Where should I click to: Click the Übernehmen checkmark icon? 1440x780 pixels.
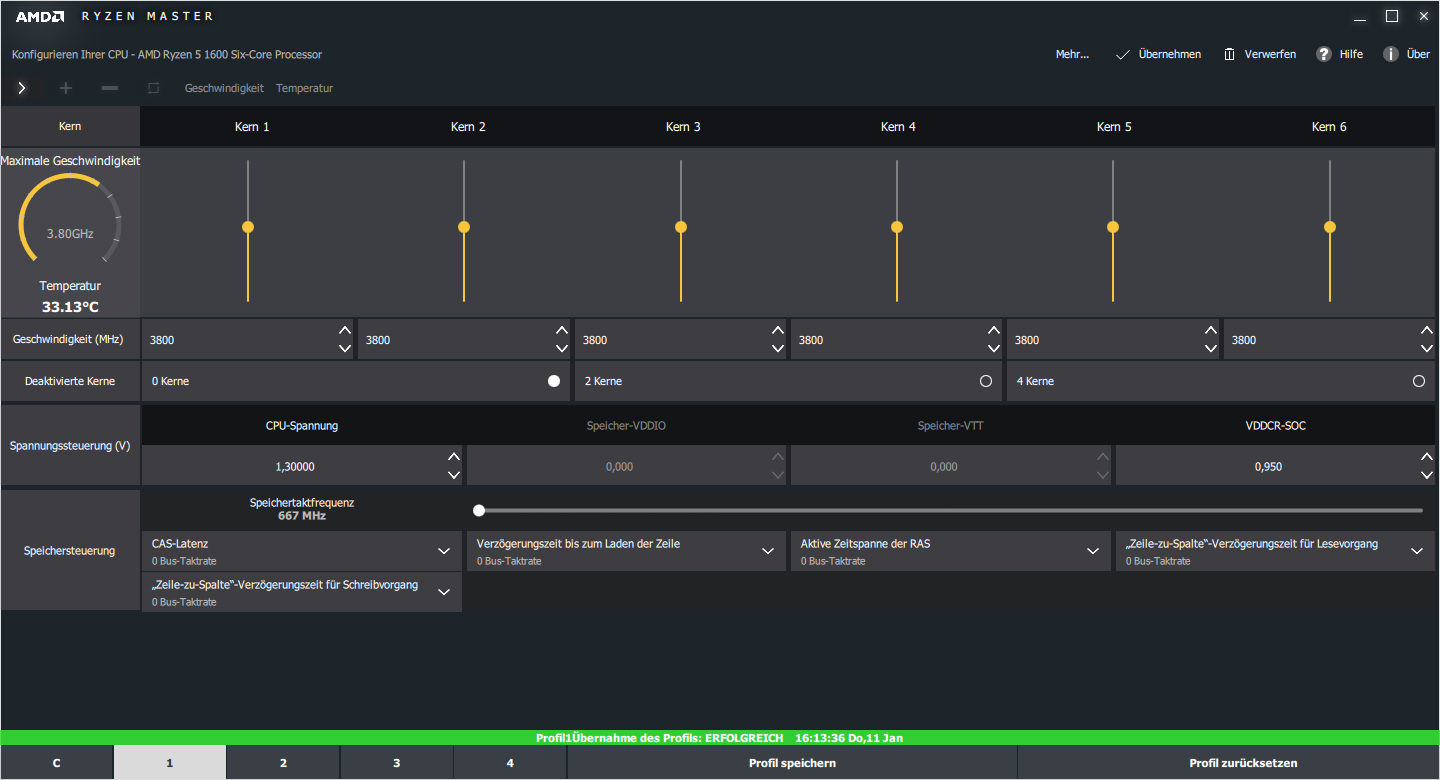[1123, 54]
